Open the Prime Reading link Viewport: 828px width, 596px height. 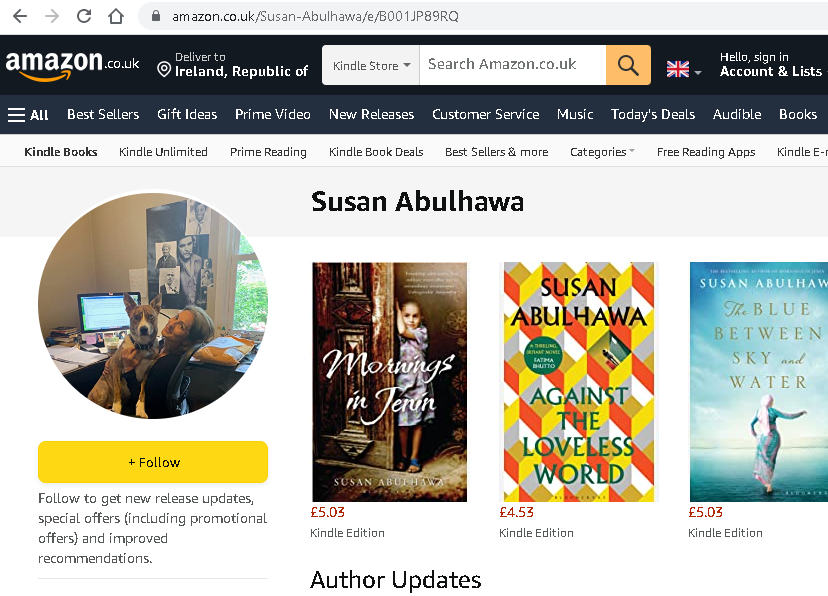268,152
